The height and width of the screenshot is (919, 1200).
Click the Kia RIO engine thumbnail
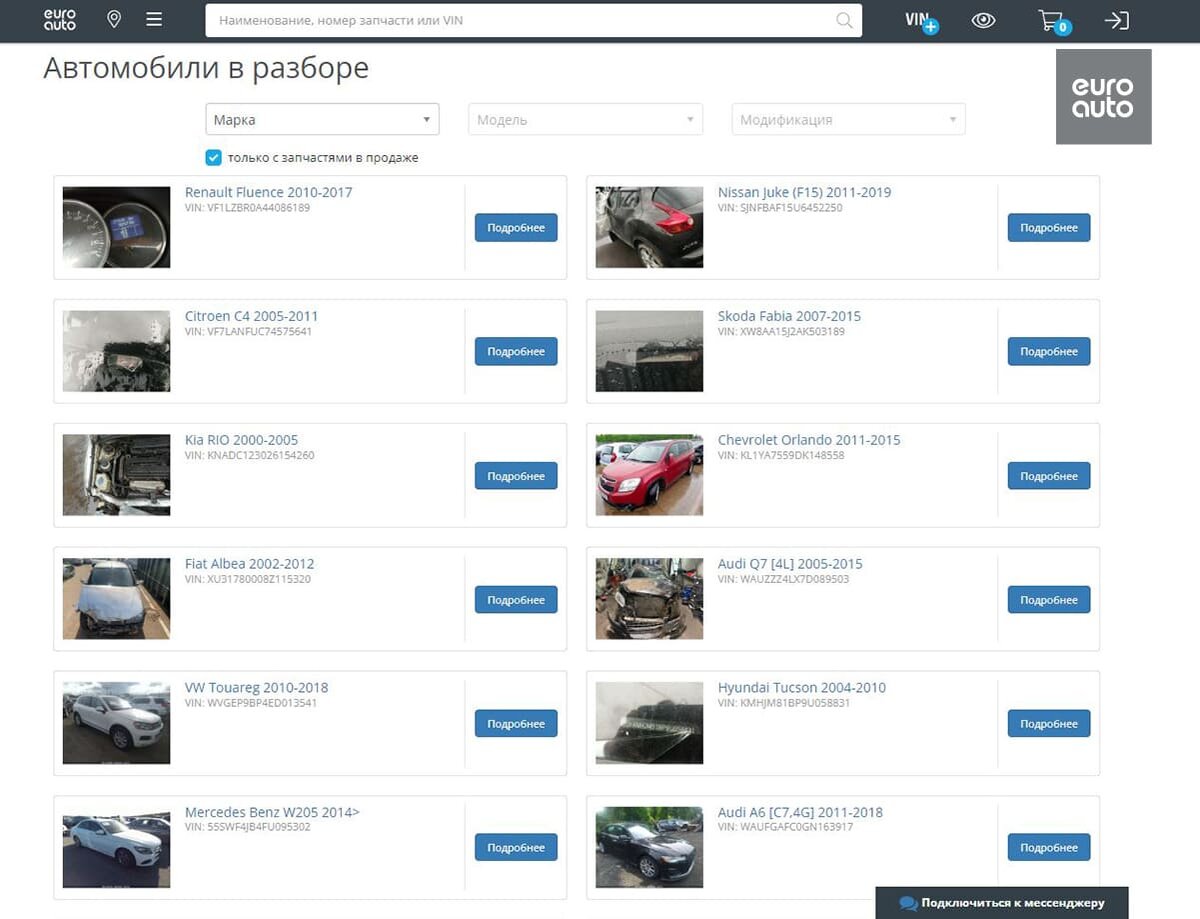(116, 475)
